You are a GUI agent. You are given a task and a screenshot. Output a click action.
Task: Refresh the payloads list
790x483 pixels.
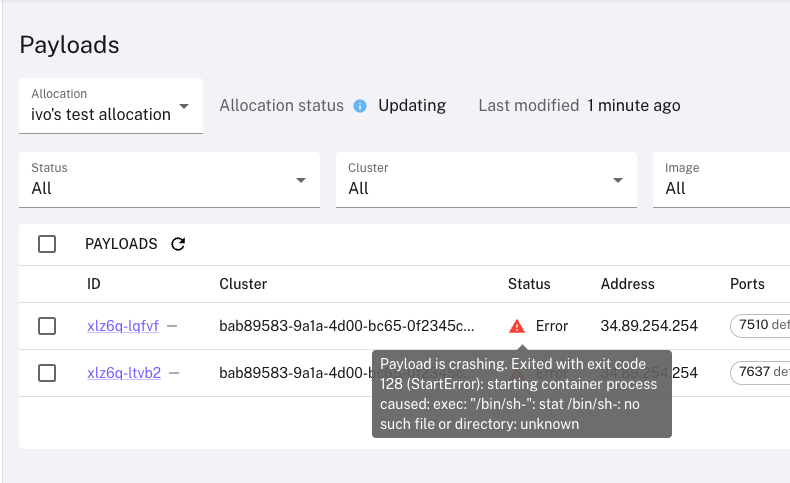click(178, 244)
